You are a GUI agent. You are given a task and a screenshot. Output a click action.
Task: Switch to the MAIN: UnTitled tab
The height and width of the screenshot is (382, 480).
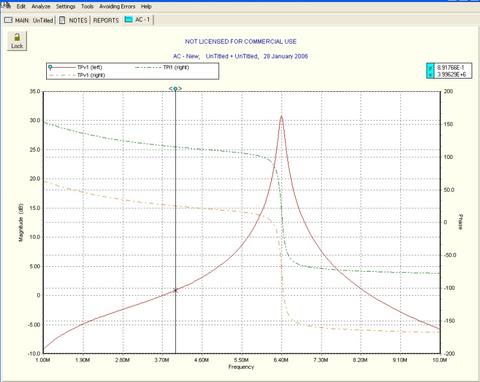(x=29, y=20)
